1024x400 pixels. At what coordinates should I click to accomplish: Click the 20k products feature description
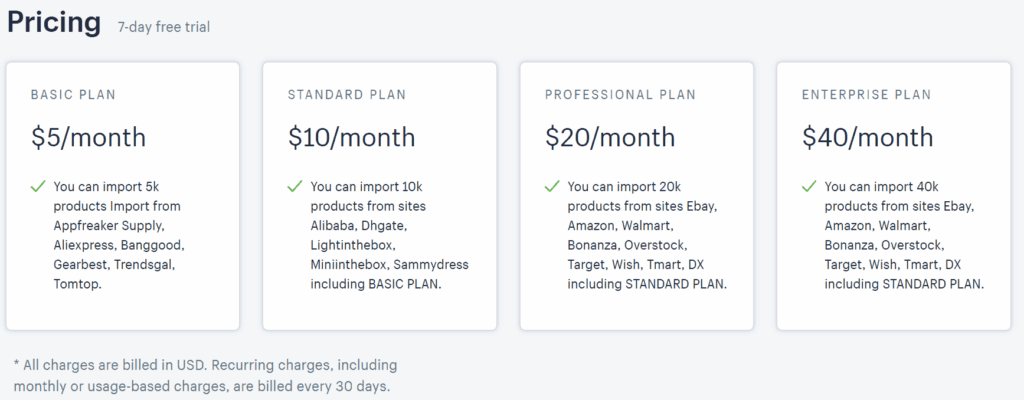(x=647, y=236)
